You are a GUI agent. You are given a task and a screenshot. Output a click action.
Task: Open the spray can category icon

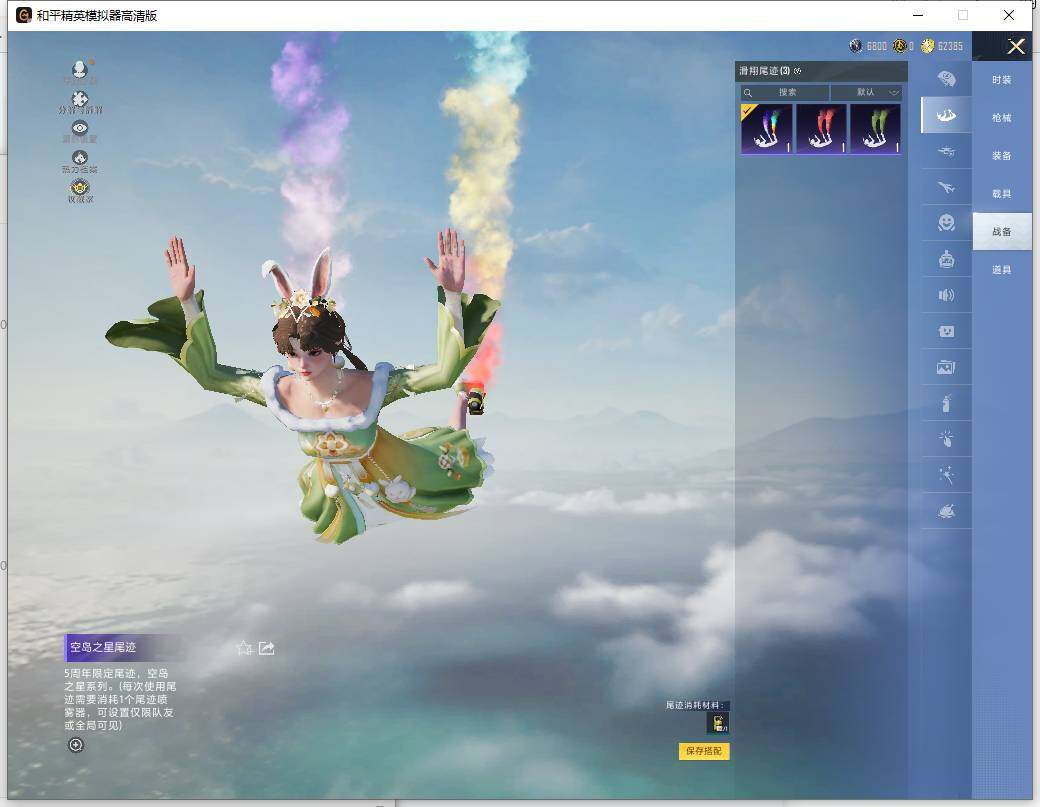click(946, 403)
